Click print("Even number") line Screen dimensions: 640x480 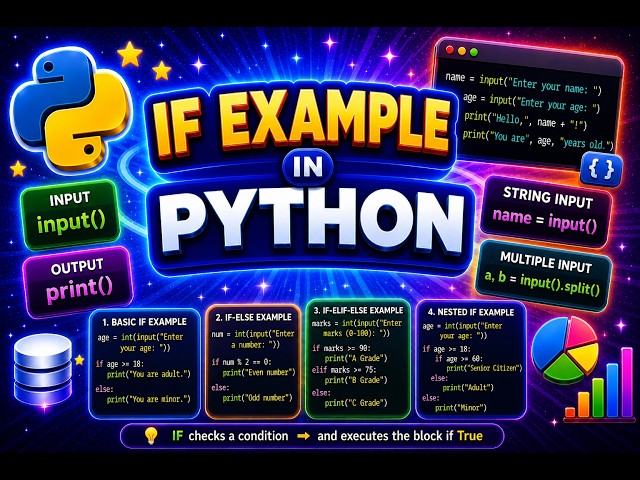click(x=259, y=372)
